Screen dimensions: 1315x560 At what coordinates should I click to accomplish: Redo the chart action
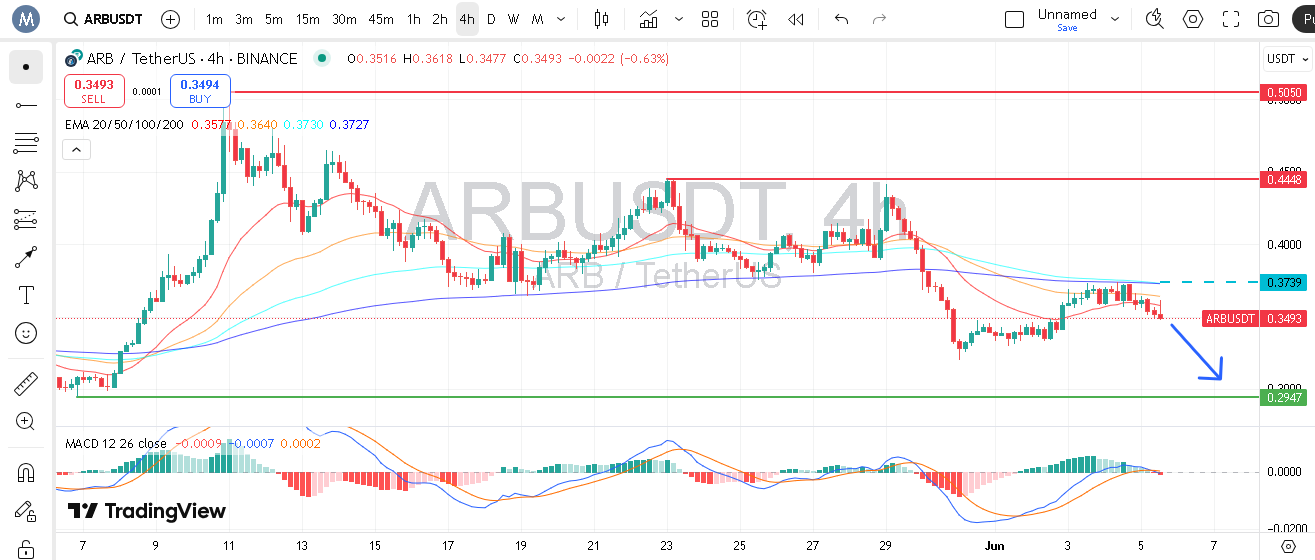coord(880,19)
